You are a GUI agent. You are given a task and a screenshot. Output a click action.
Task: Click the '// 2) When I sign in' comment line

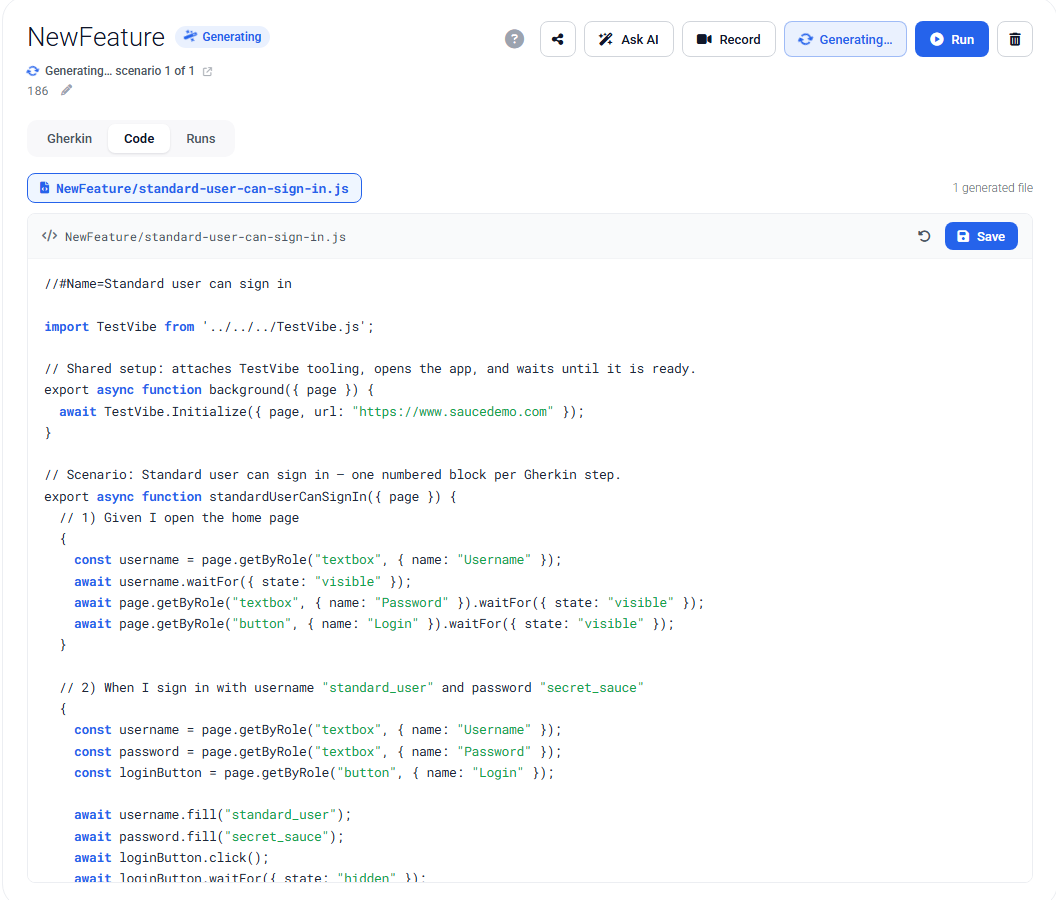pyautogui.click(x=352, y=688)
